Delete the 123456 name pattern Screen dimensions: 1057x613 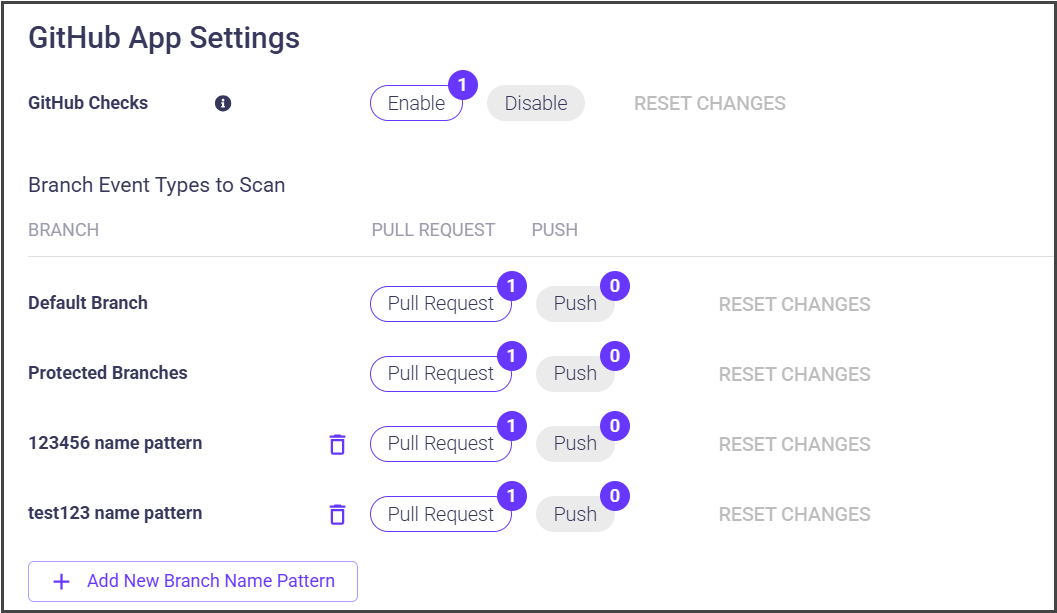click(338, 444)
